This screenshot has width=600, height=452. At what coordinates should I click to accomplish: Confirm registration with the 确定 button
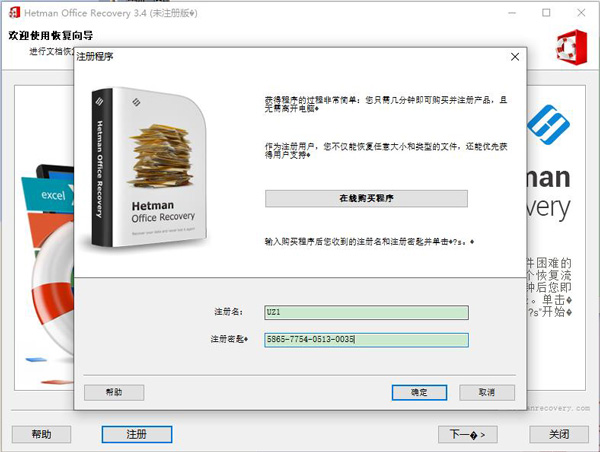tap(419, 392)
